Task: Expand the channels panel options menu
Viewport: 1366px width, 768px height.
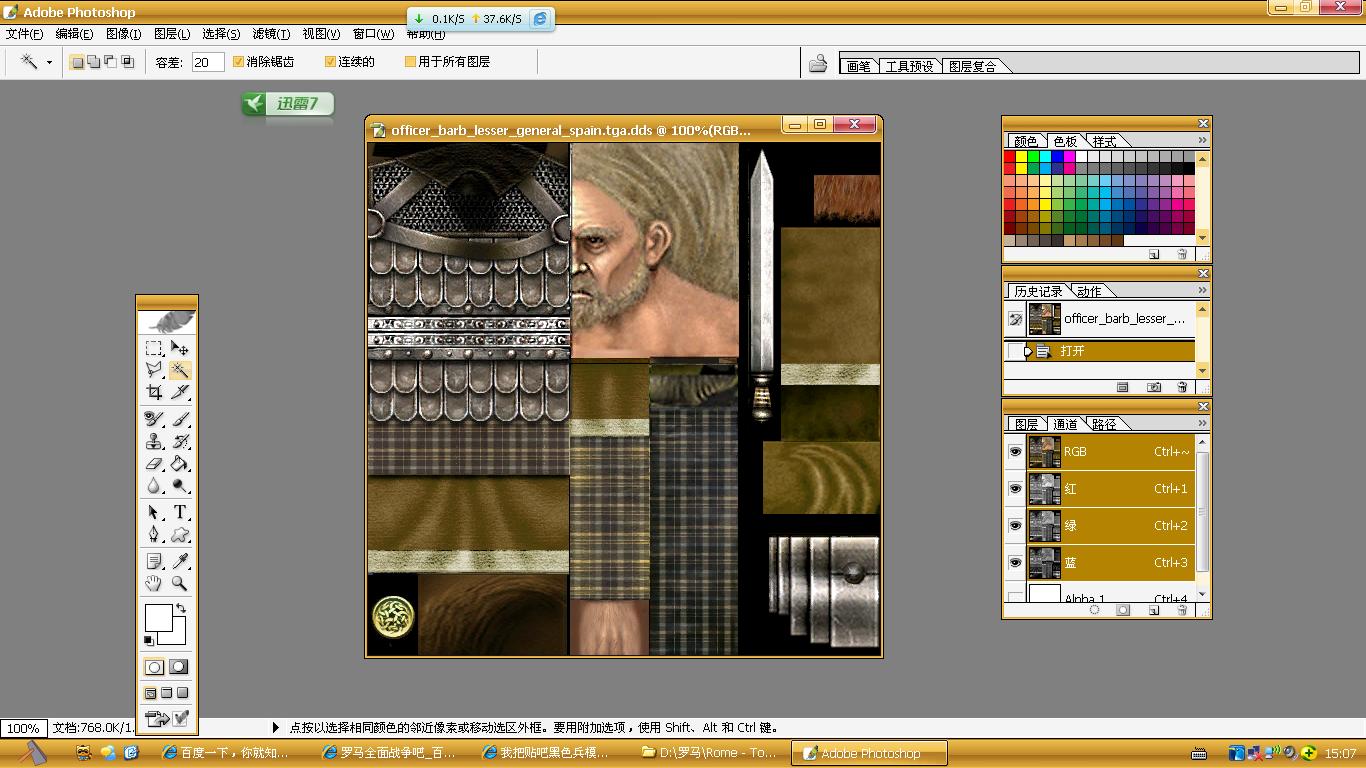Action: pos(1202,423)
